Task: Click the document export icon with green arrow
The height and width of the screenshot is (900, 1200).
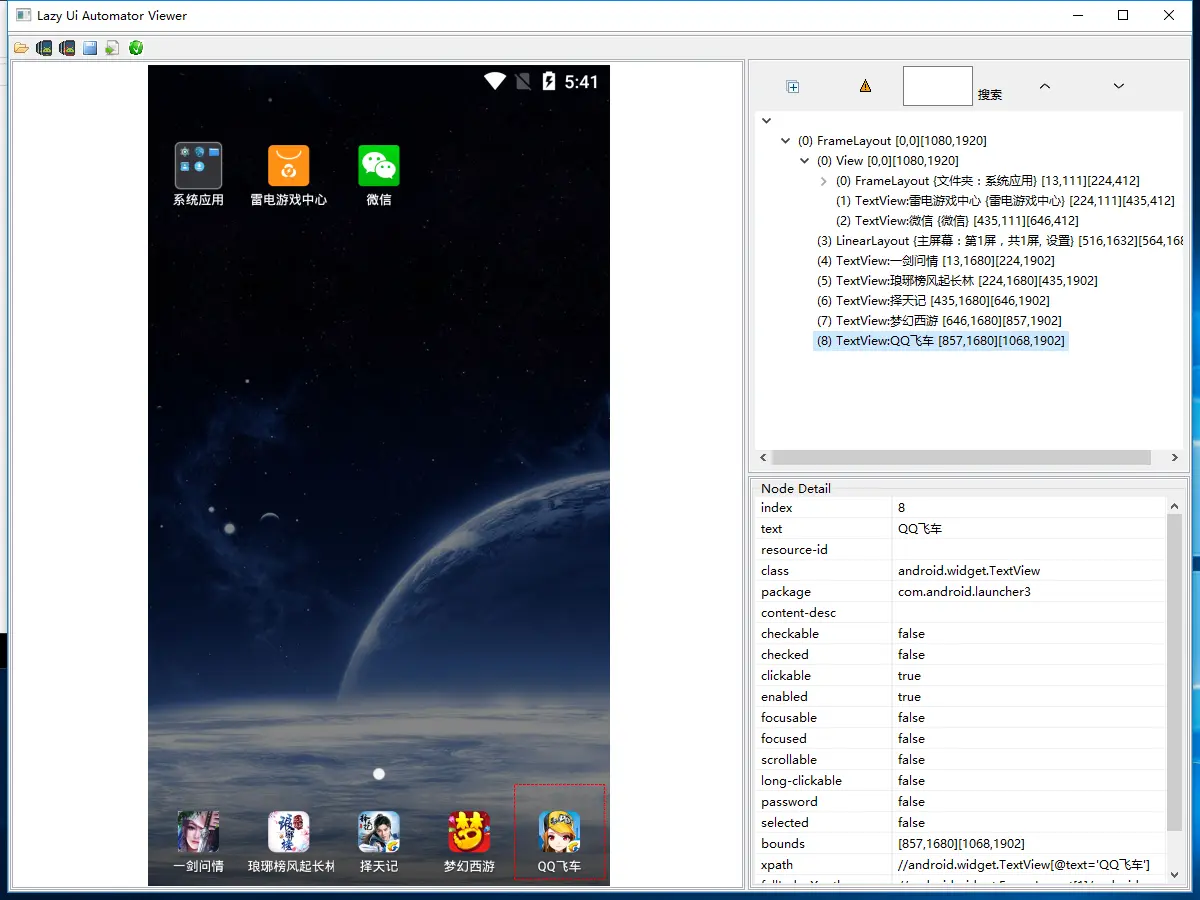Action: coord(112,48)
